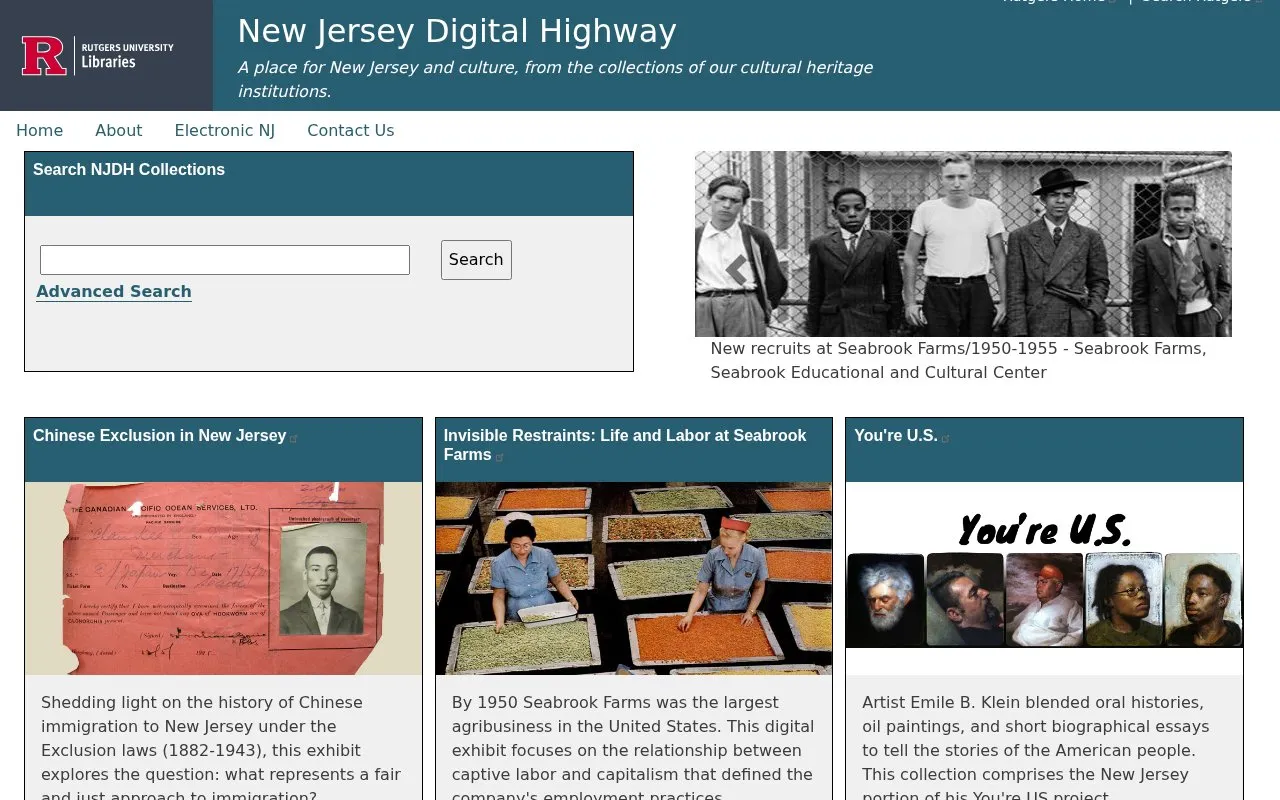
Task: Click the Rutgers University Libraries logo
Action: click(x=98, y=56)
